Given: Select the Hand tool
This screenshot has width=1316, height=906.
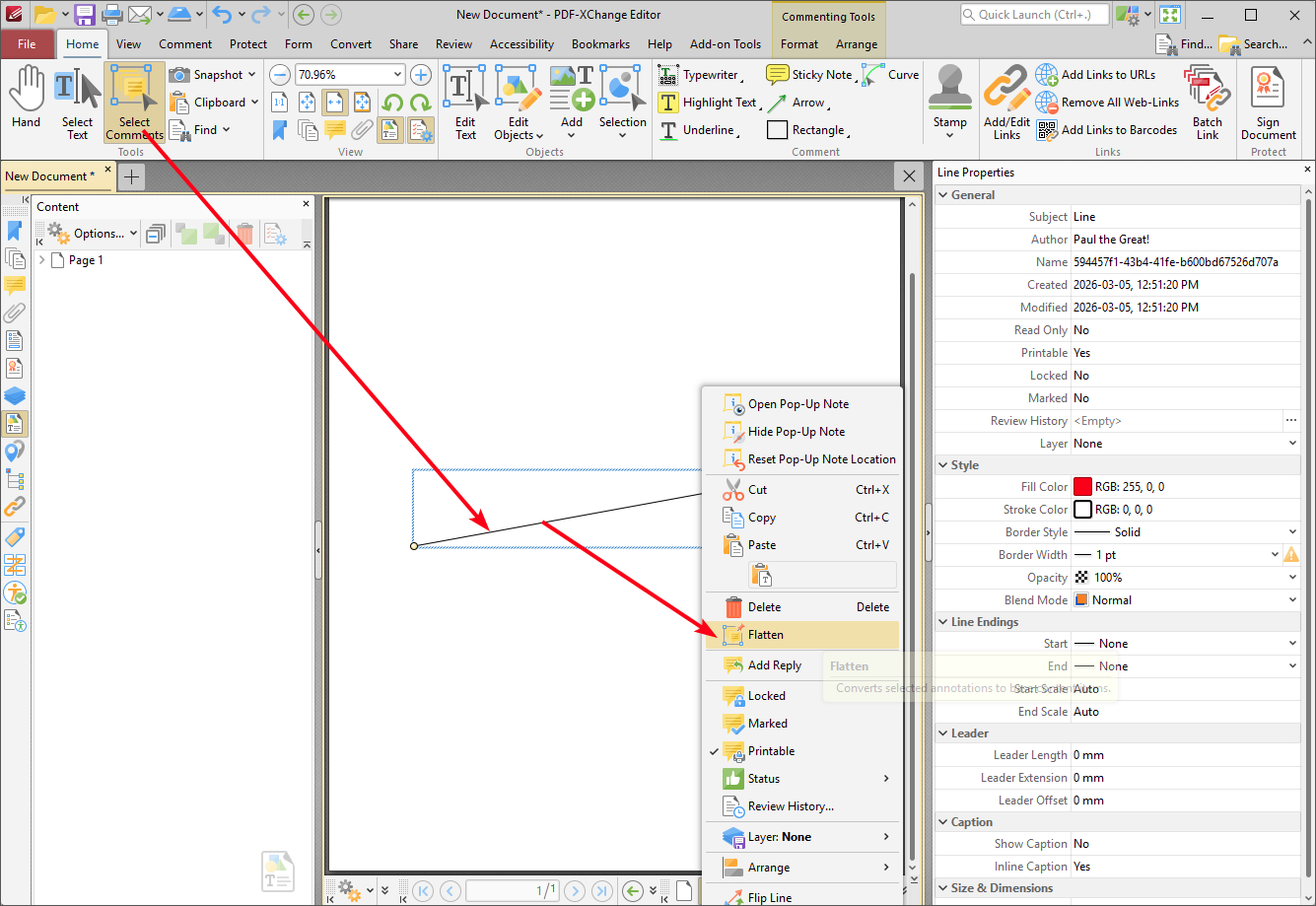Looking at the screenshot, I should pyautogui.click(x=27, y=99).
